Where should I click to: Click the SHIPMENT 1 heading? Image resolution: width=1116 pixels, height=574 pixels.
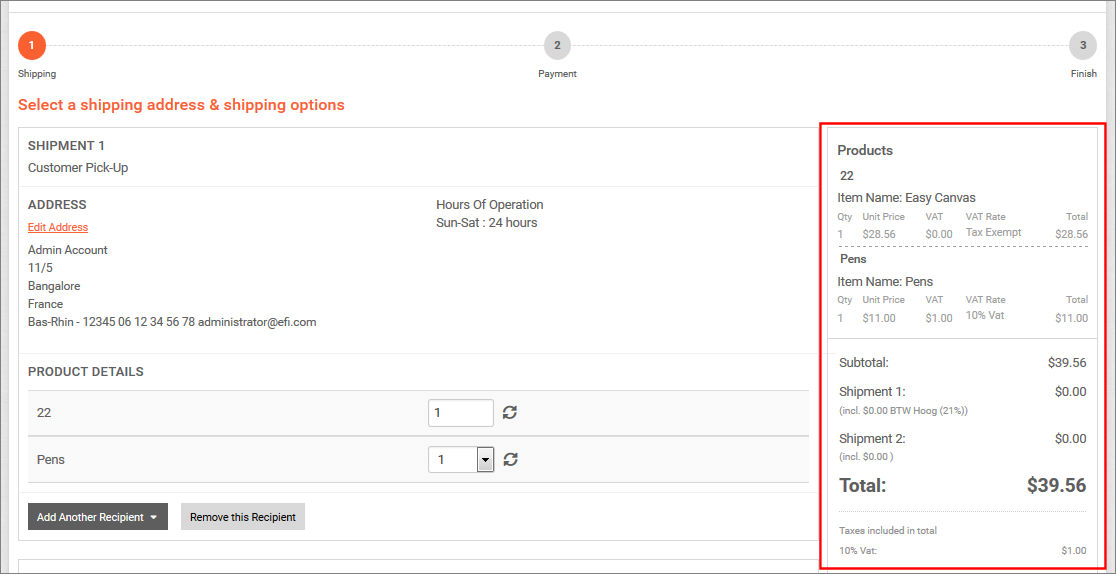(66, 146)
